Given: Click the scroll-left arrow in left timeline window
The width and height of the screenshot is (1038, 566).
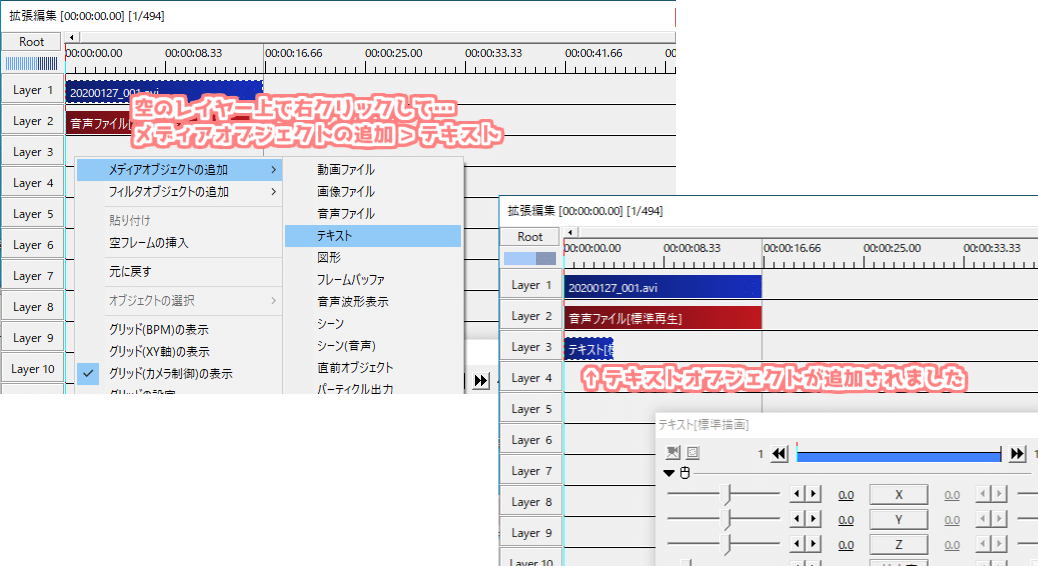Looking at the screenshot, I should (71, 37).
